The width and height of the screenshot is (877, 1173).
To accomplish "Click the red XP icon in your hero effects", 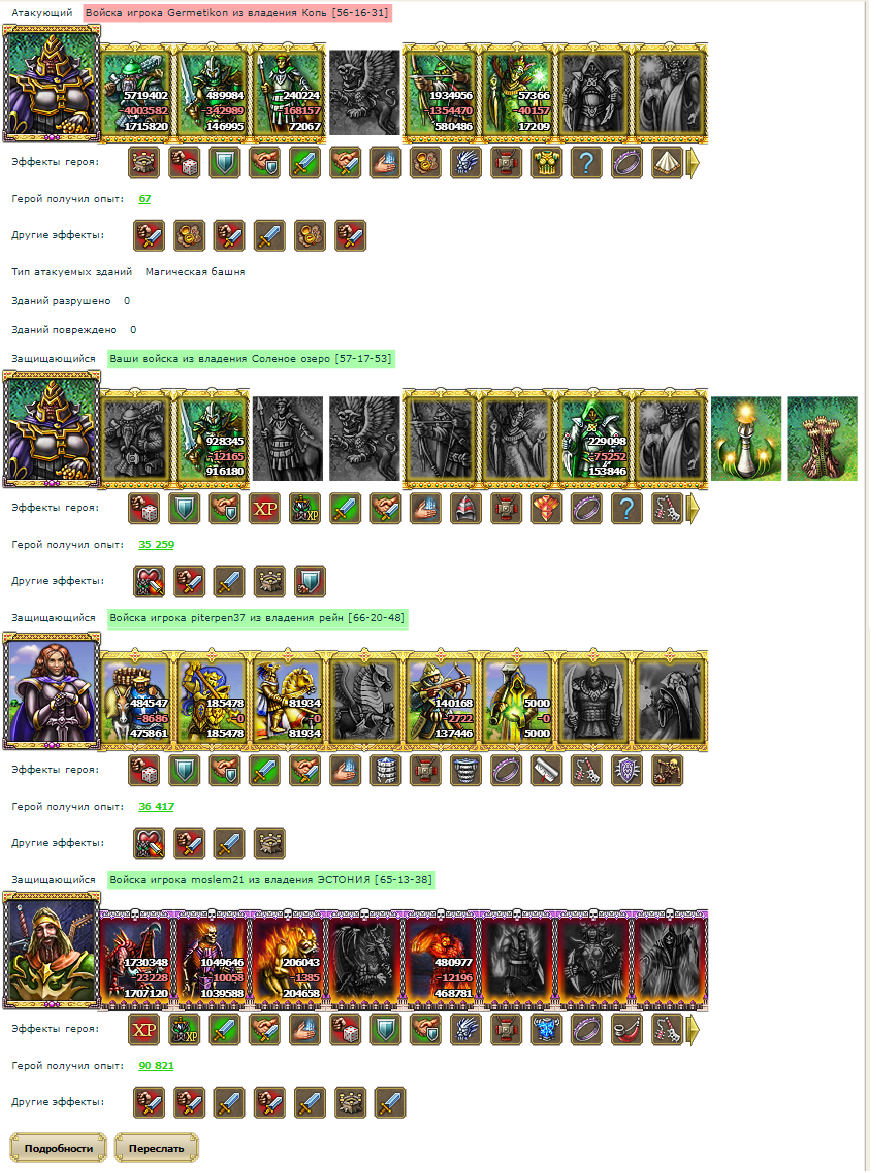I will 265,509.
